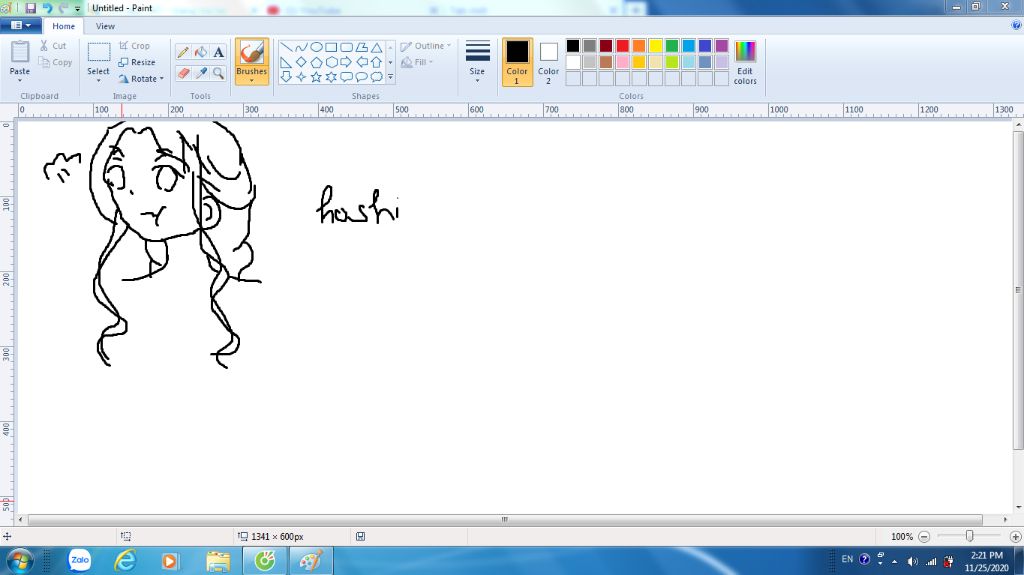Click the Undo arrow icon
The height and width of the screenshot is (575, 1024).
46,8
